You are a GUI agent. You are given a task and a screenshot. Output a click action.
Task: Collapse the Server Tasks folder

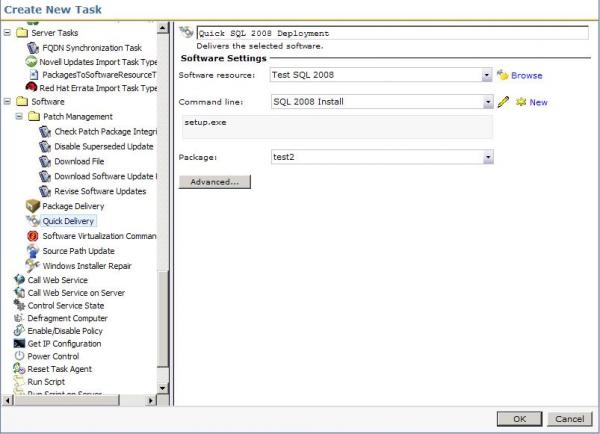(7, 33)
